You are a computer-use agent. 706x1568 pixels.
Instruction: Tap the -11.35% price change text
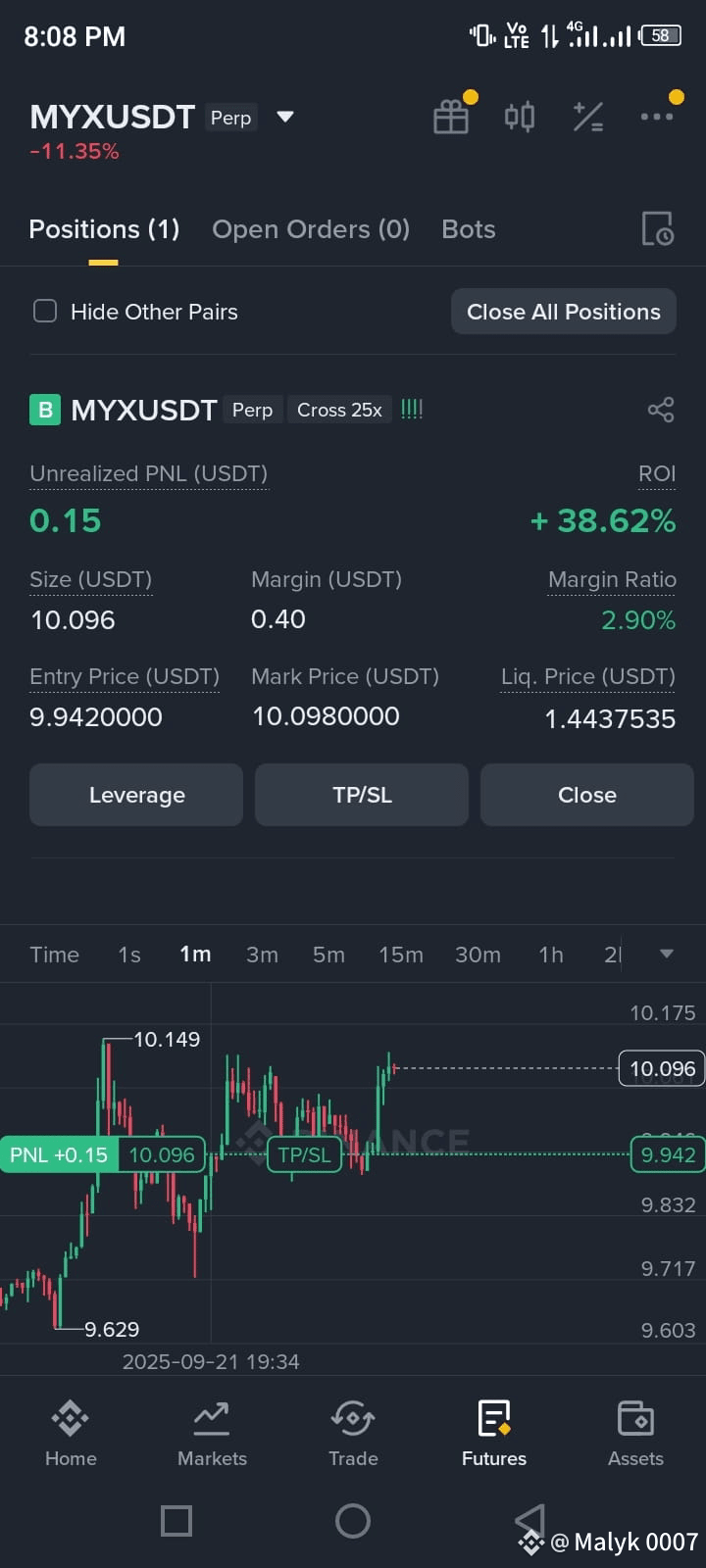coord(75,151)
